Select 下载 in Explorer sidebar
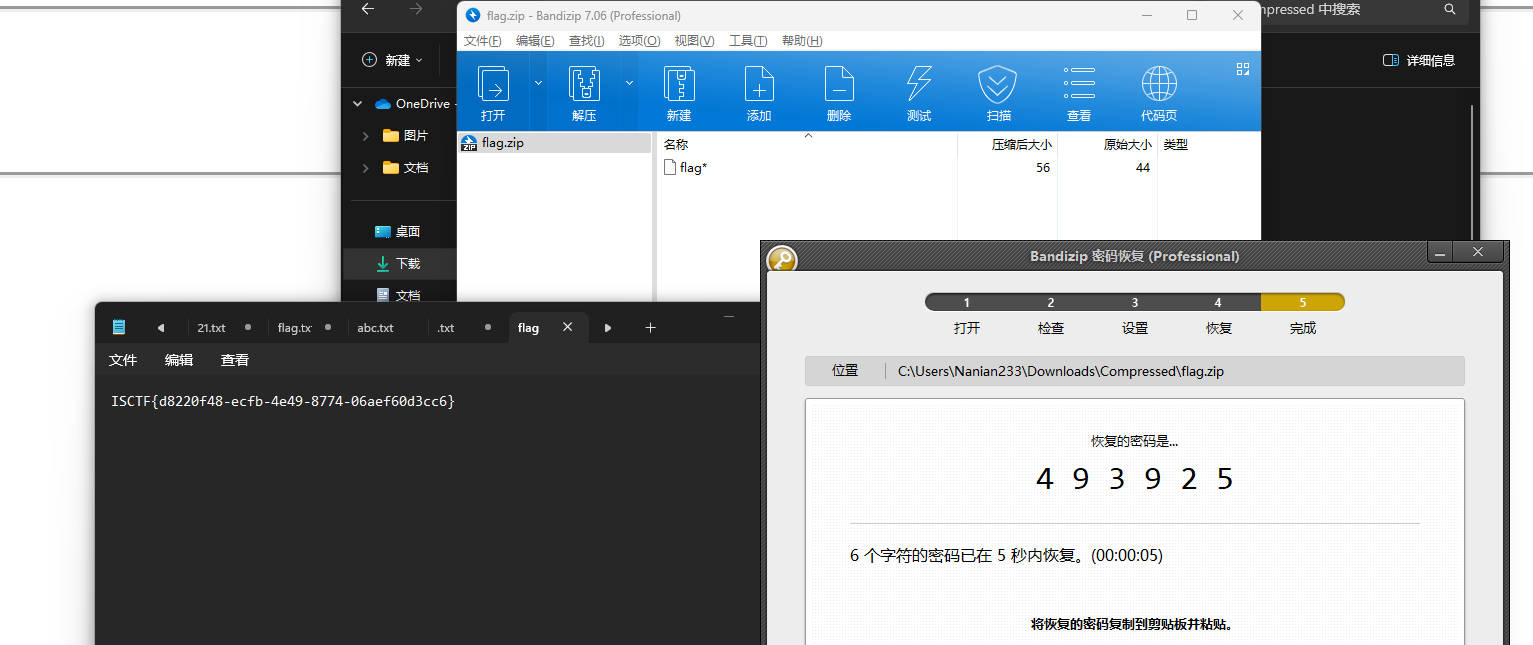The width and height of the screenshot is (1533, 645). pos(400,263)
